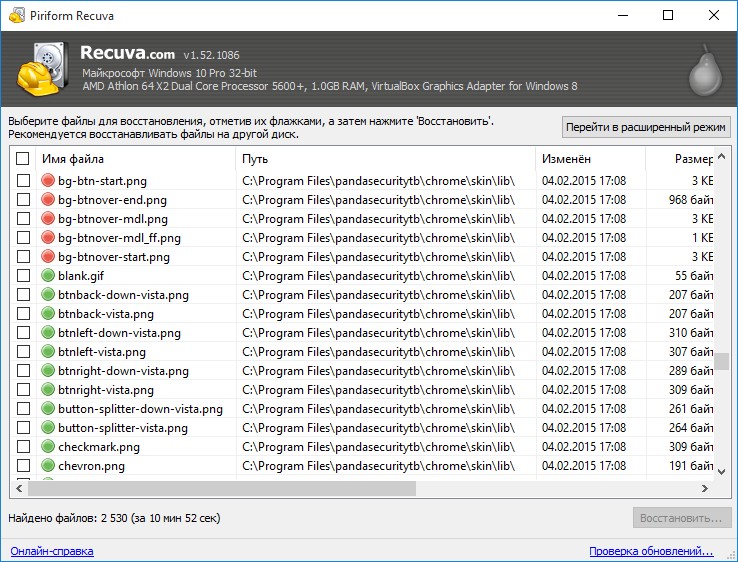Viewport: 738px width, 562px height.
Task: Click the green status icon of chevron.png
Action: [x=48, y=466]
